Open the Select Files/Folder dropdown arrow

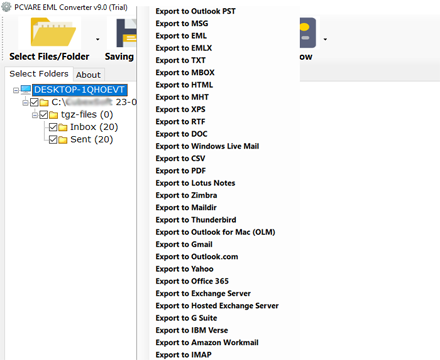[98, 39]
